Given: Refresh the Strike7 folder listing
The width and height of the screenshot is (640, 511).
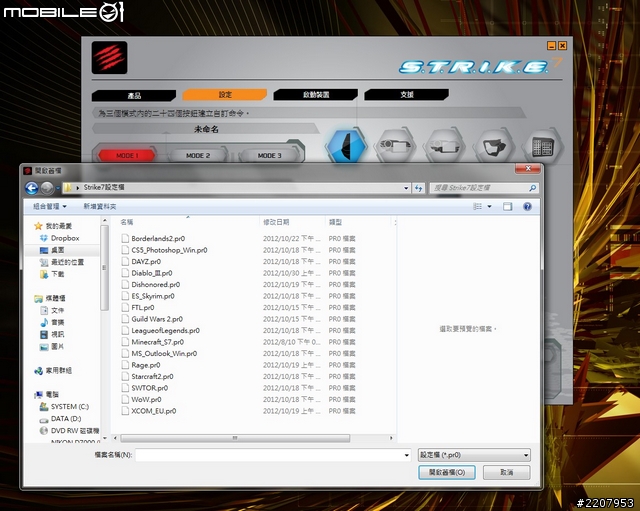Looking at the screenshot, I should pos(418,188).
